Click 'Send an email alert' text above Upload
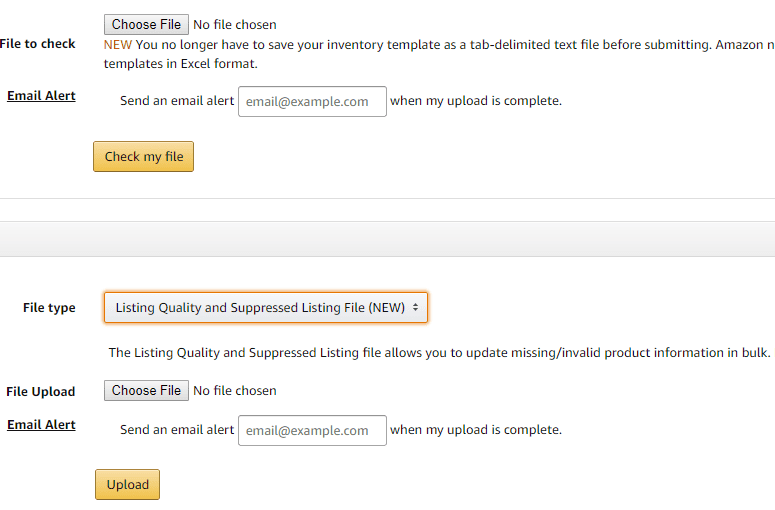Screen dimensions: 775x510 click(x=177, y=430)
